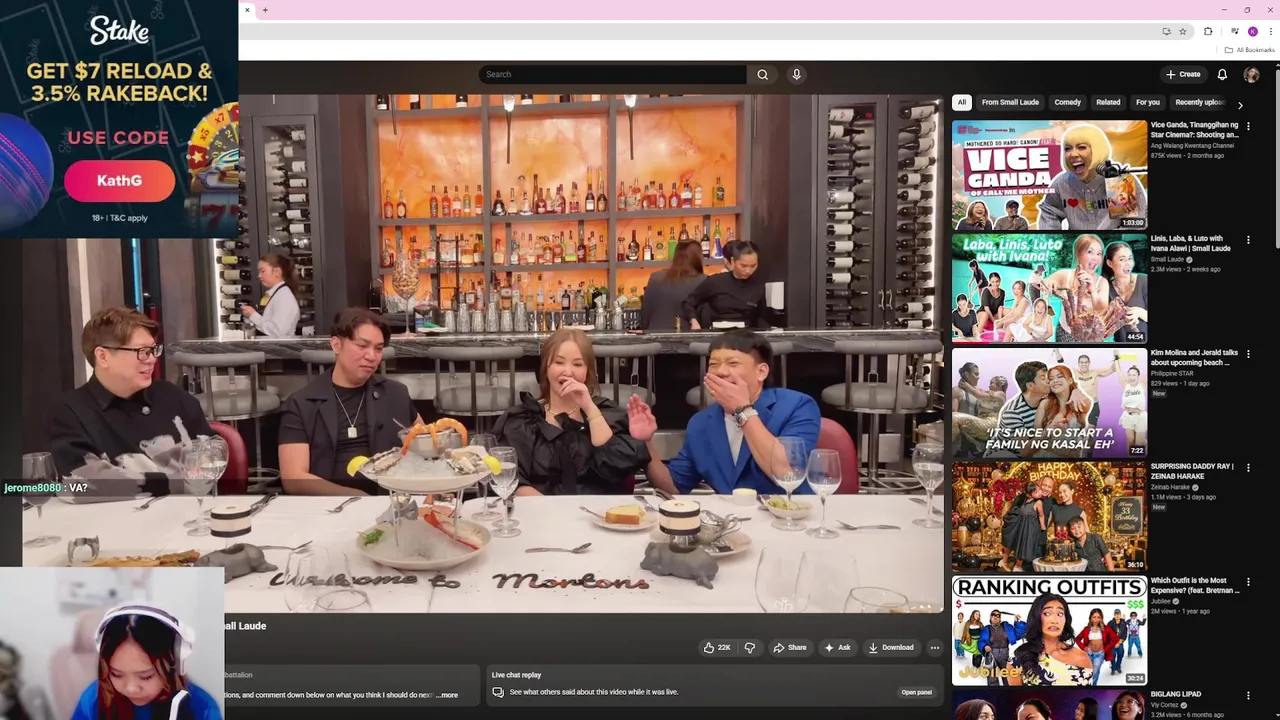Open YouTube notifications bell

1222,74
